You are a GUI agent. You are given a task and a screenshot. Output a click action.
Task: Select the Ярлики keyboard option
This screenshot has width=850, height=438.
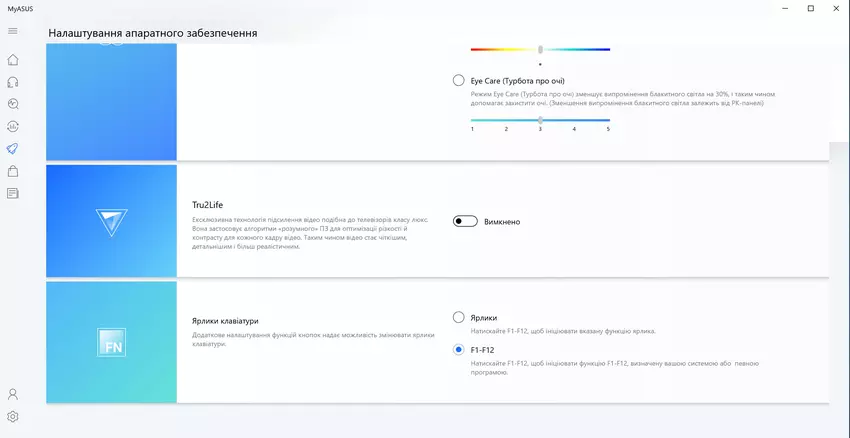[x=459, y=317]
